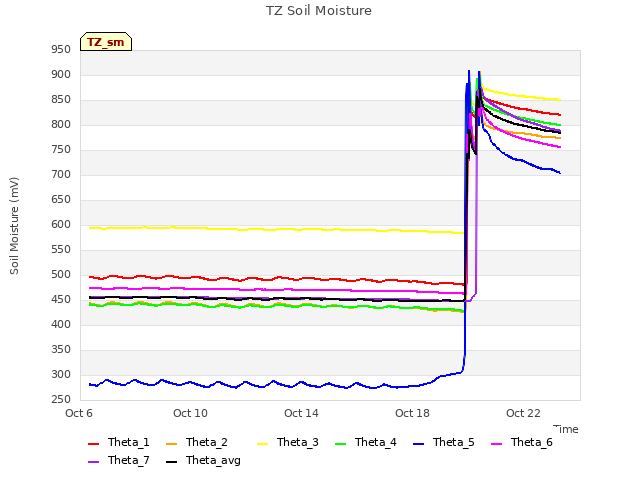The image size is (640, 480).
Task: Click the yellow Theta_3 legend swatch
Action: [262, 444]
